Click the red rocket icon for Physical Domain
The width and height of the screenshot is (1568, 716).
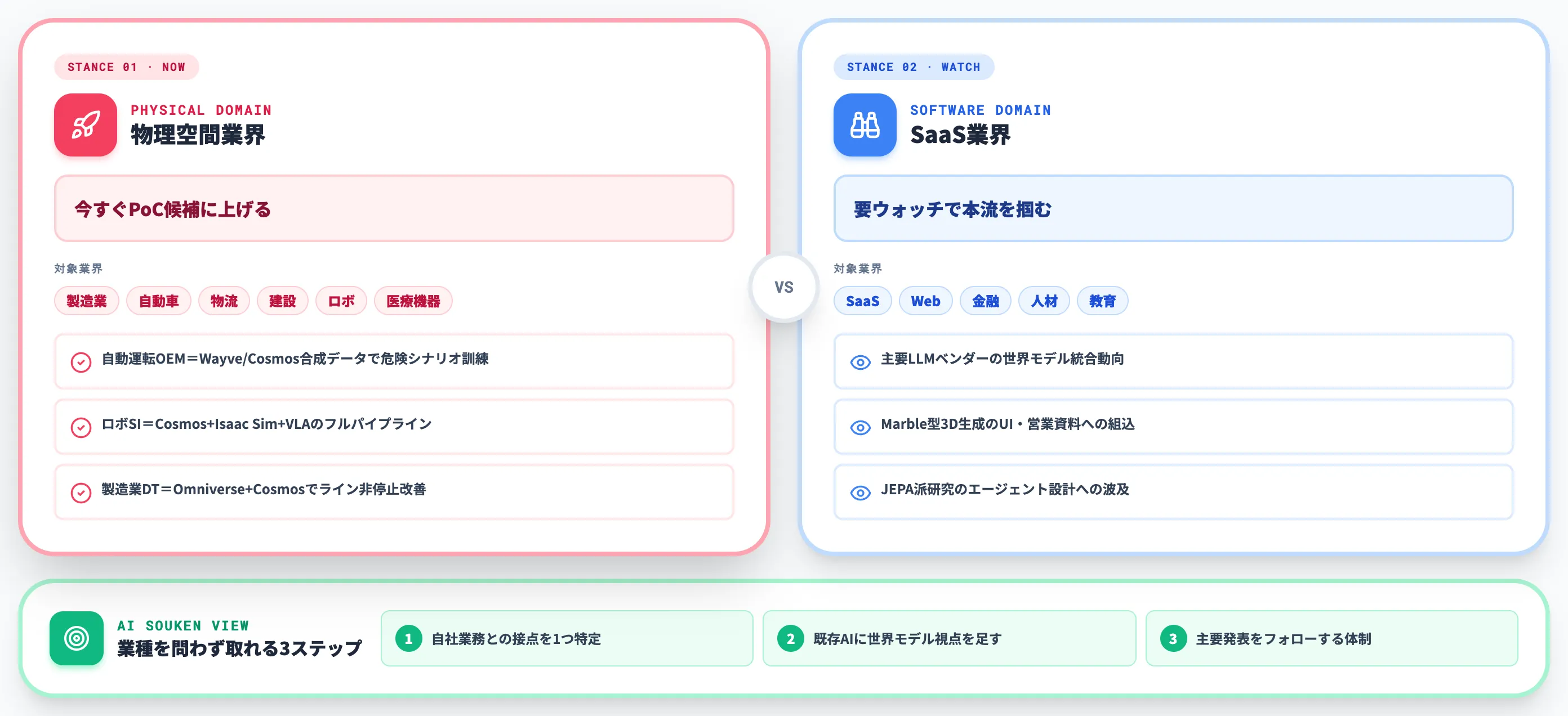click(85, 125)
